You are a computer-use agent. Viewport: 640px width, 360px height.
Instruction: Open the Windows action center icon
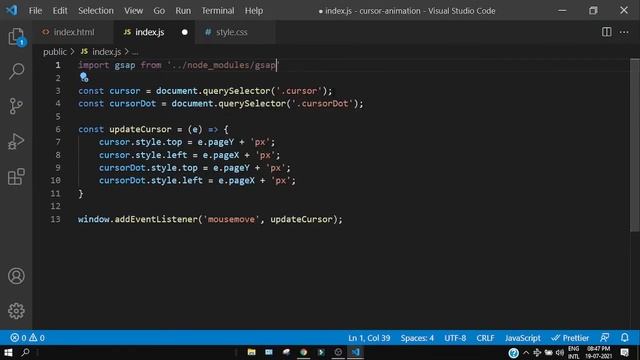624,352
